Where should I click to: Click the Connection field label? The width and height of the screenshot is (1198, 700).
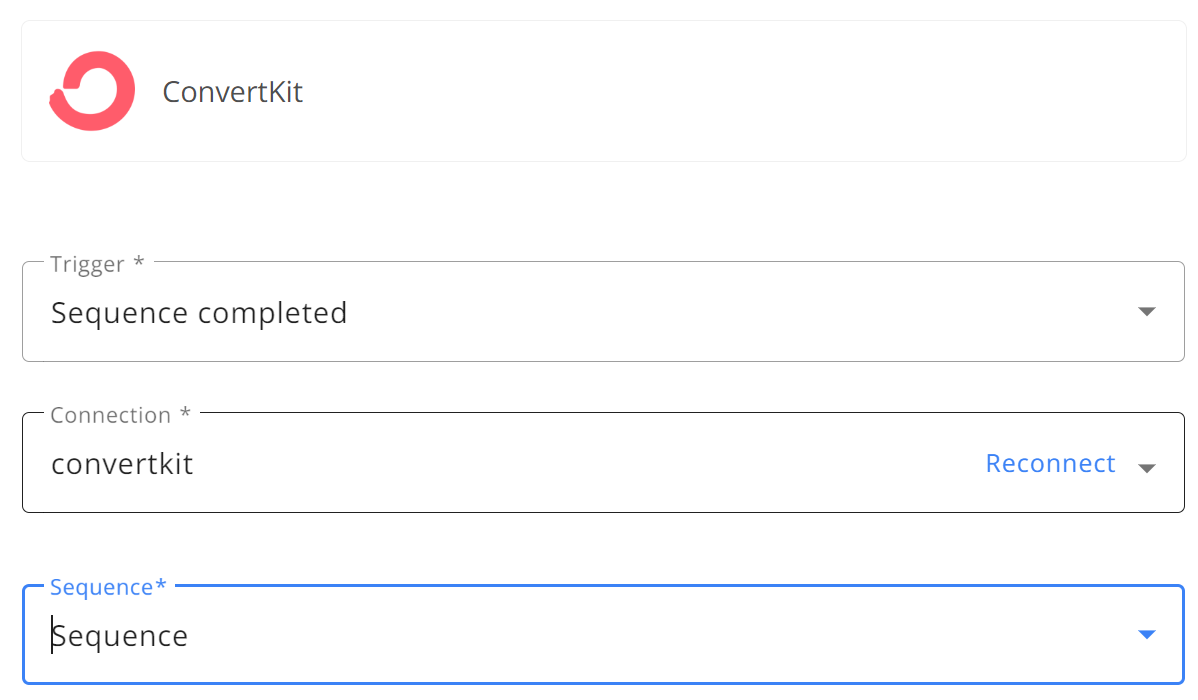click(x=111, y=415)
